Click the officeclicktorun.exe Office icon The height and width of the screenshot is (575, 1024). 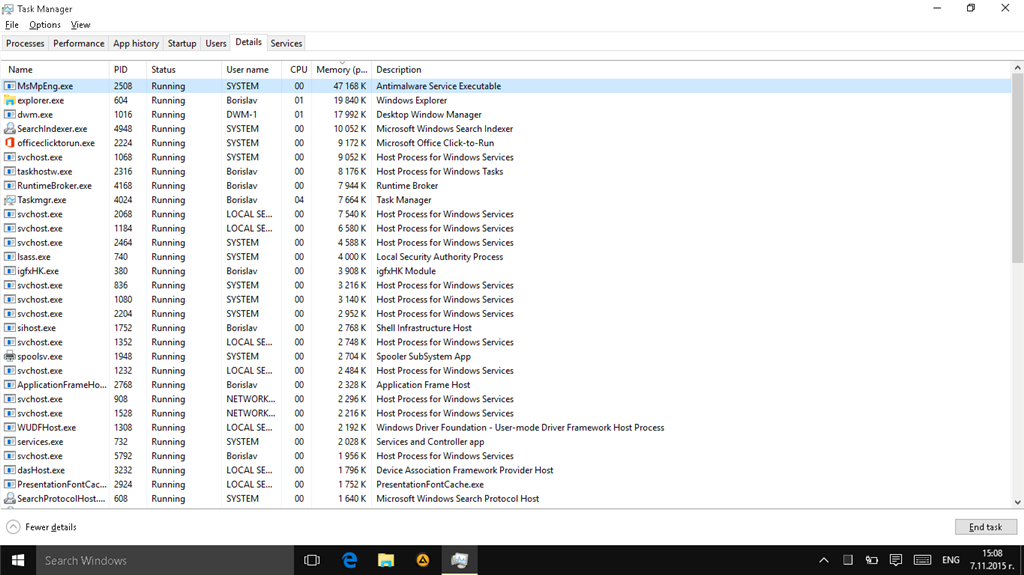(x=10, y=143)
